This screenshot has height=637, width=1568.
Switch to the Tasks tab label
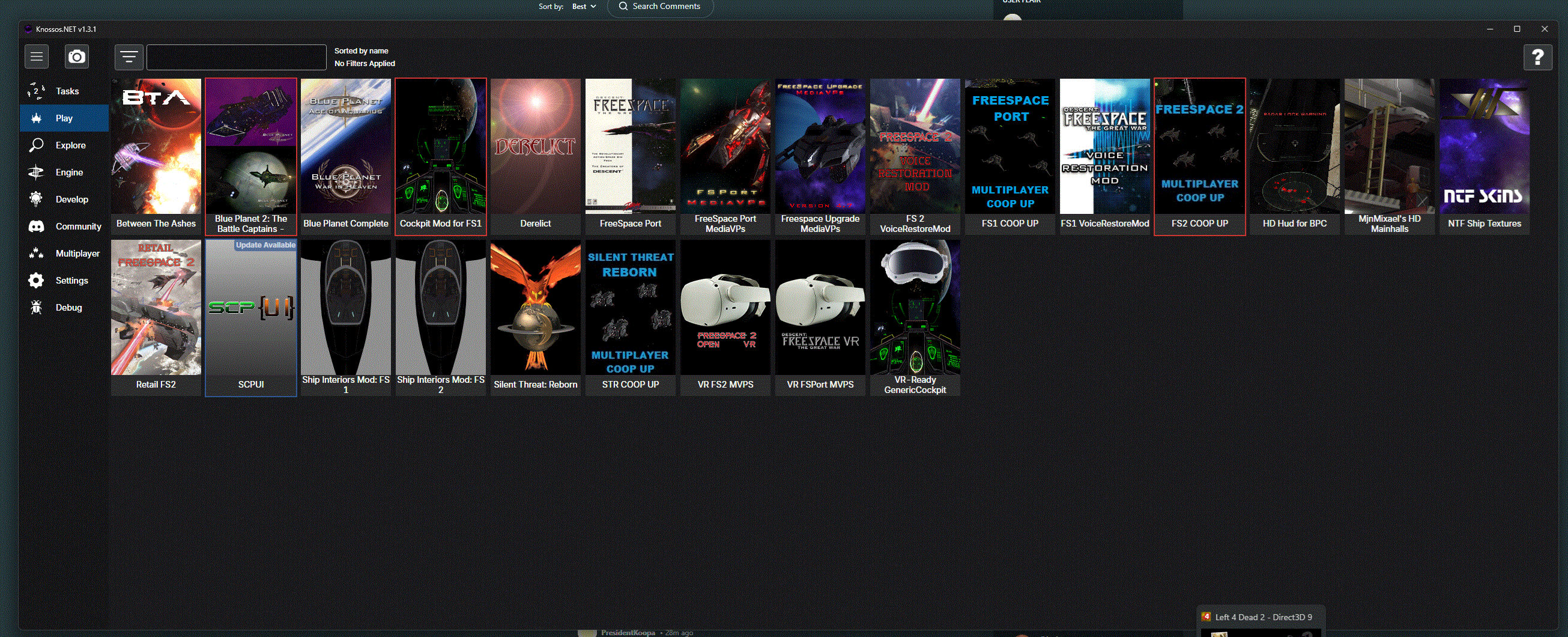pyautogui.click(x=68, y=91)
